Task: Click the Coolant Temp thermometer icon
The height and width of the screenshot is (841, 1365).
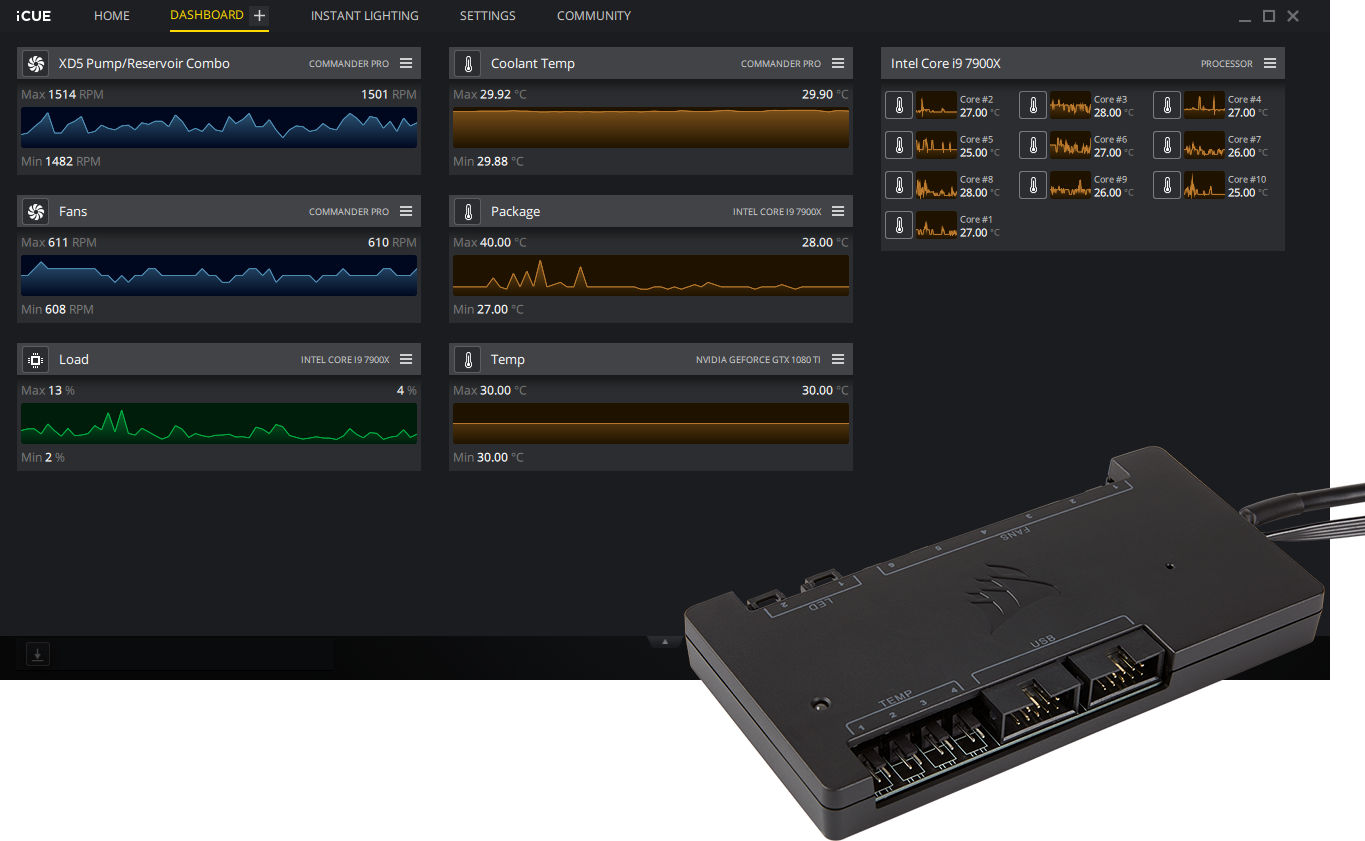Action: pos(467,64)
